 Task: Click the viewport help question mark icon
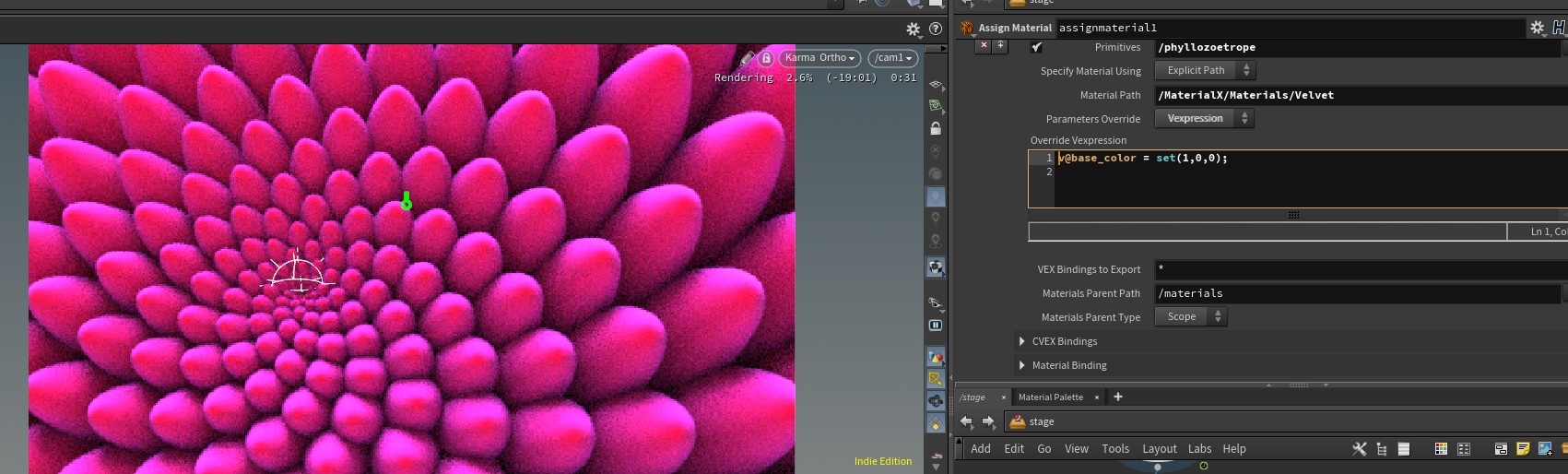coord(936,30)
